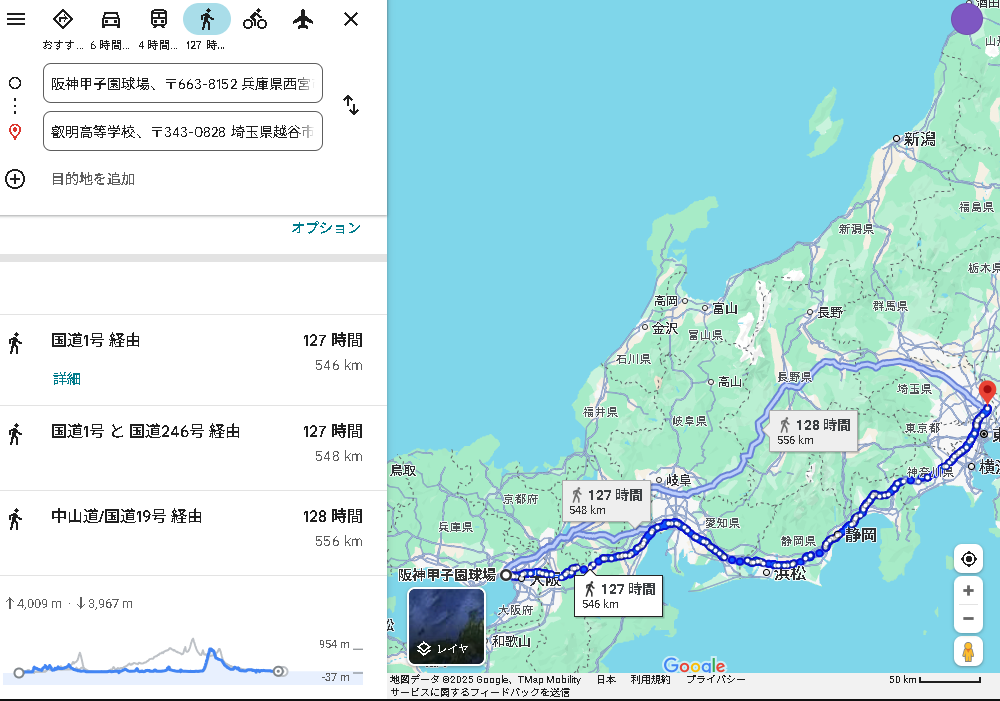Click the 新潟 city label on map
The width and height of the screenshot is (1000, 701).
pyautogui.click(x=919, y=138)
